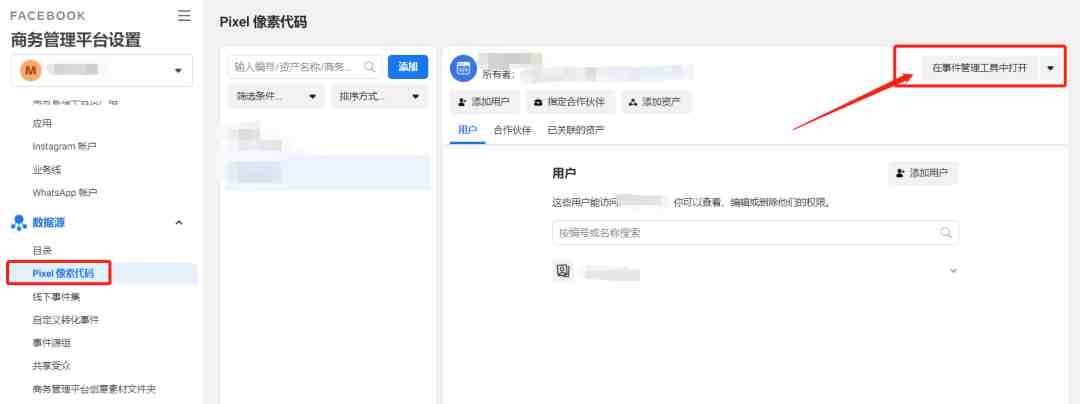Screen dimensions: 1080x404
Task: Open 线下事件集 in the sidebar
Action: click(56, 297)
